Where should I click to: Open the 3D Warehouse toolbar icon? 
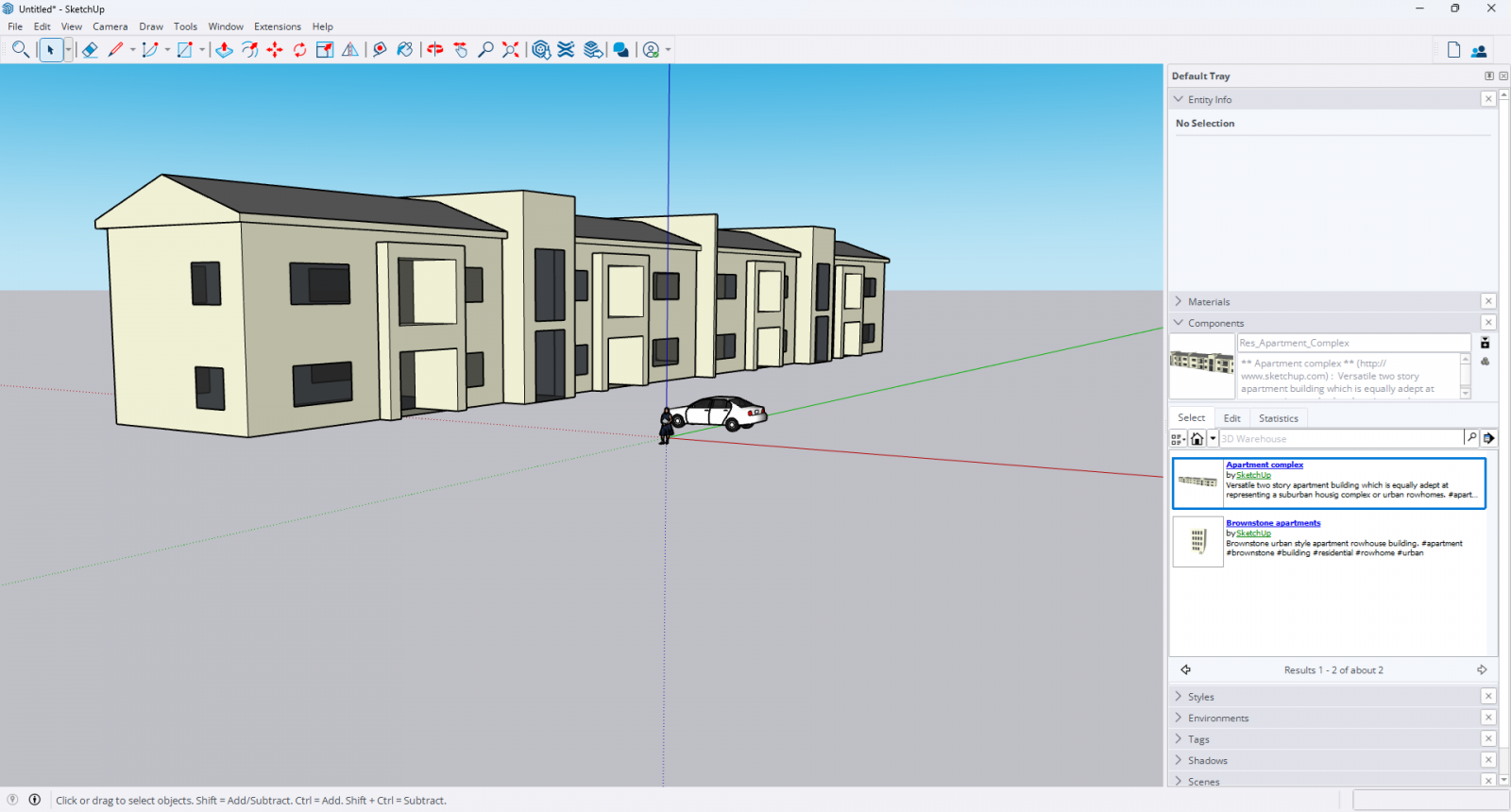pos(541,50)
